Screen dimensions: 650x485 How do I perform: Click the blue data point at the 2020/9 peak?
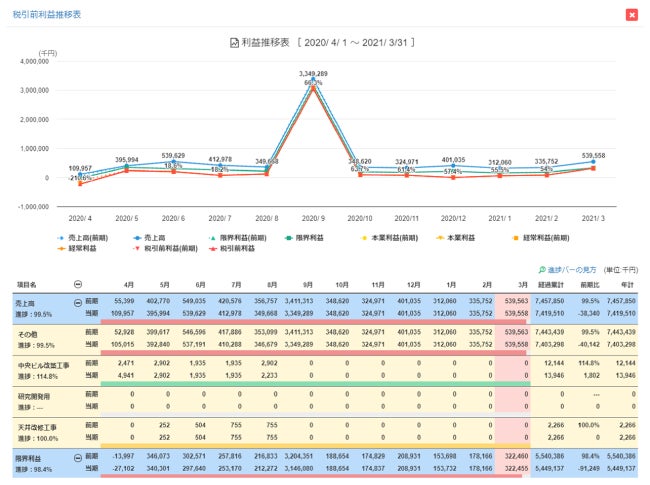click(x=313, y=79)
